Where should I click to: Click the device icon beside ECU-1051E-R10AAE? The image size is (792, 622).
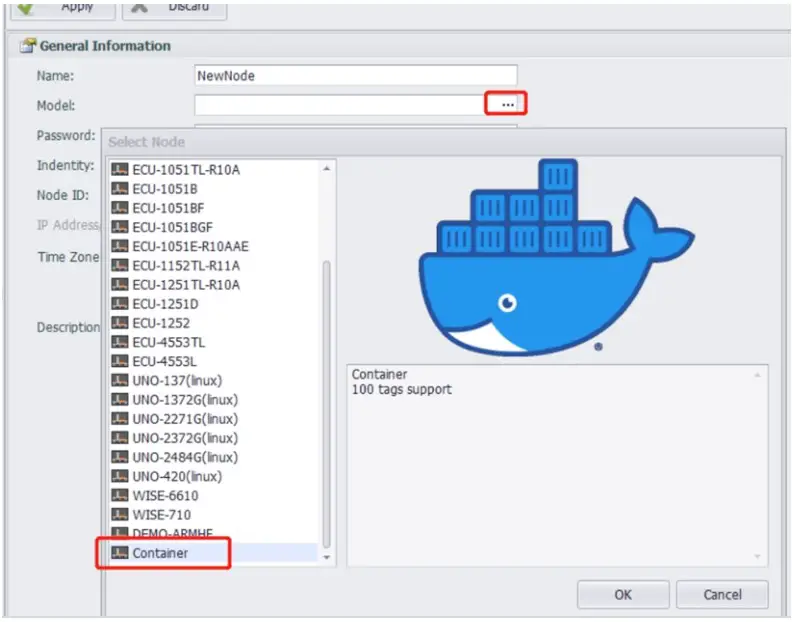click(120, 246)
